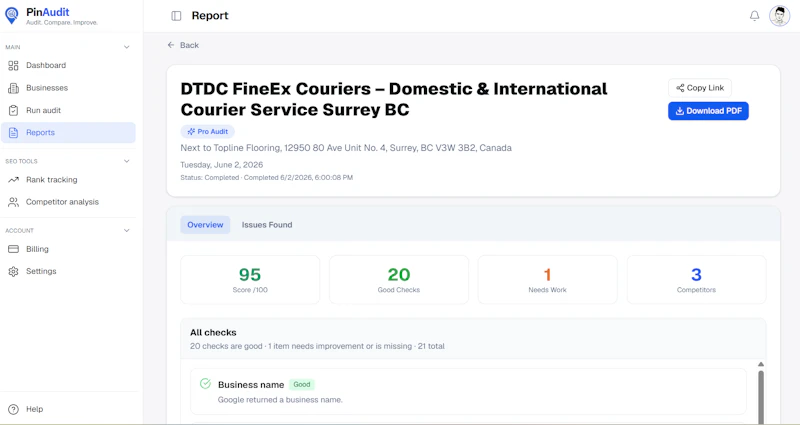This screenshot has width=800, height=425.
Task: Switch to the Issues Found tab
Action: (267, 224)
